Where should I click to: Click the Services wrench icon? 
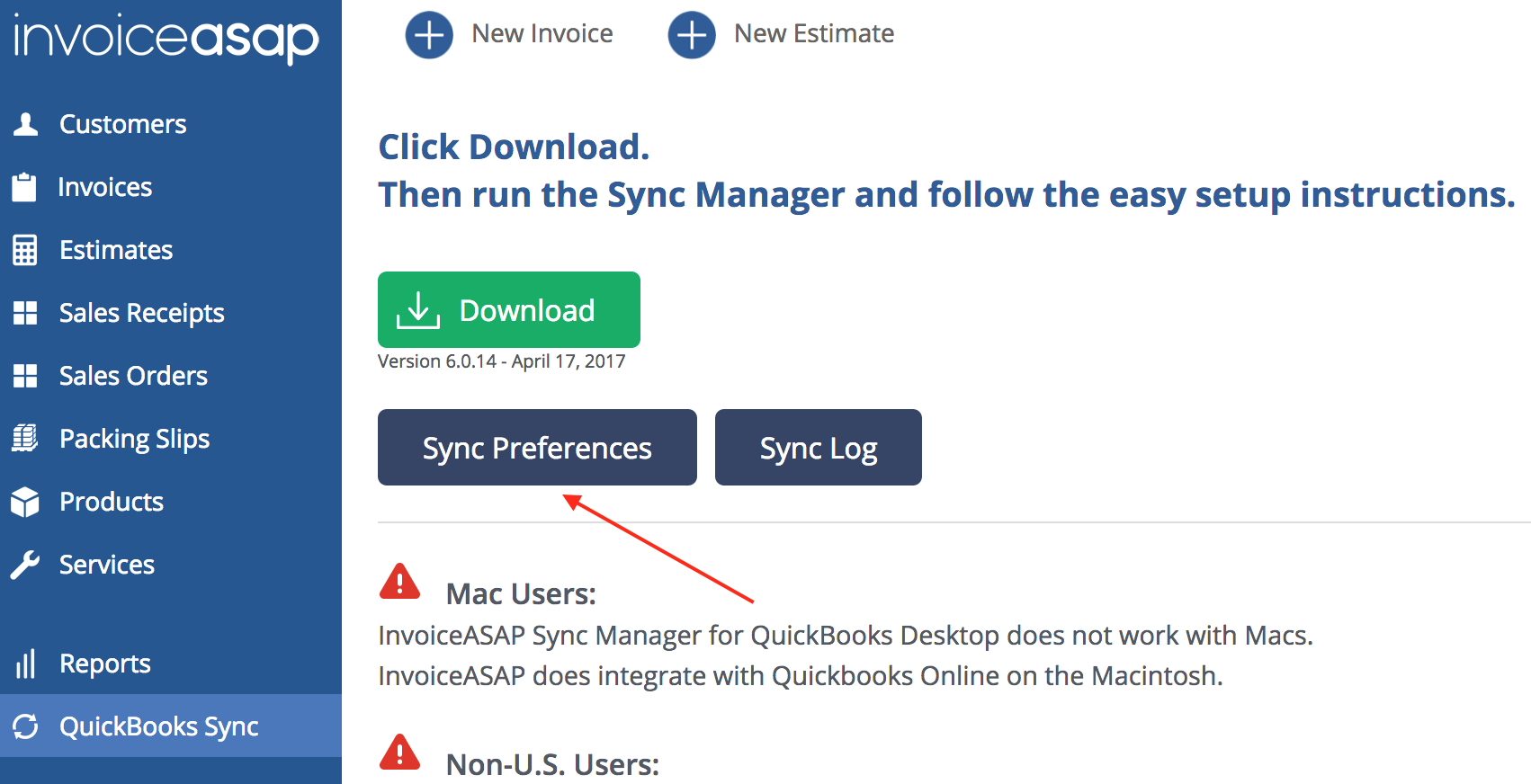[25, 565]
